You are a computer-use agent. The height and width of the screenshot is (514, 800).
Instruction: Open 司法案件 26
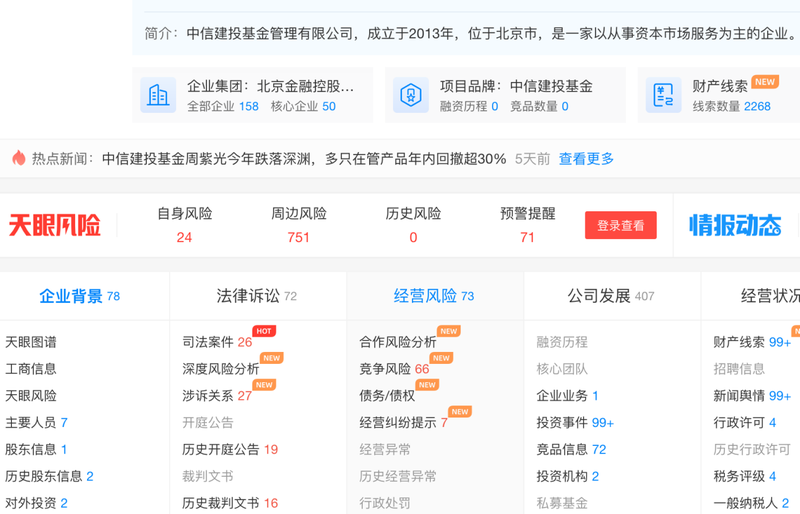pos(217,342)
